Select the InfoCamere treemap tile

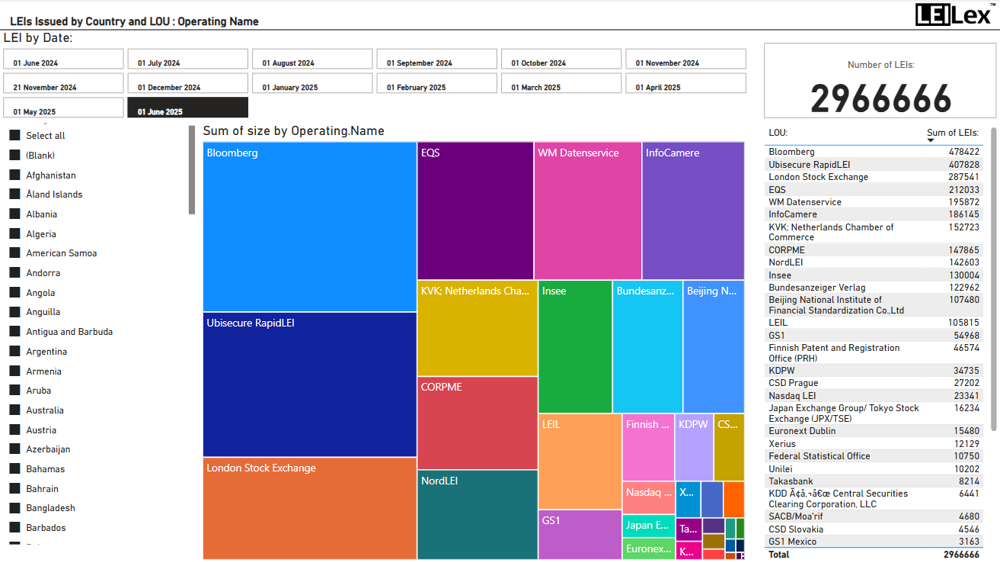point(693,211)
